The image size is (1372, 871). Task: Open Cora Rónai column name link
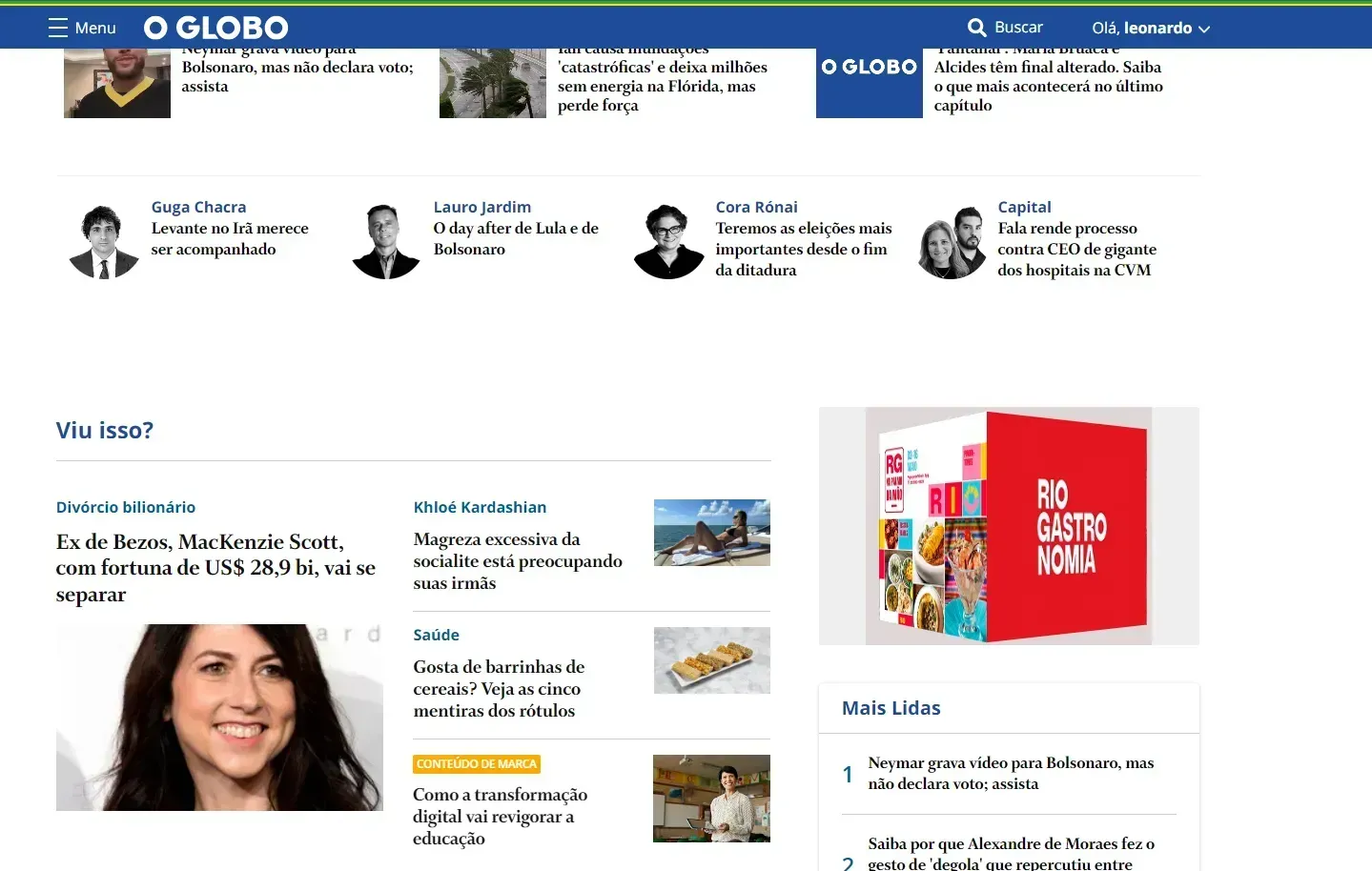pos(757,207)
